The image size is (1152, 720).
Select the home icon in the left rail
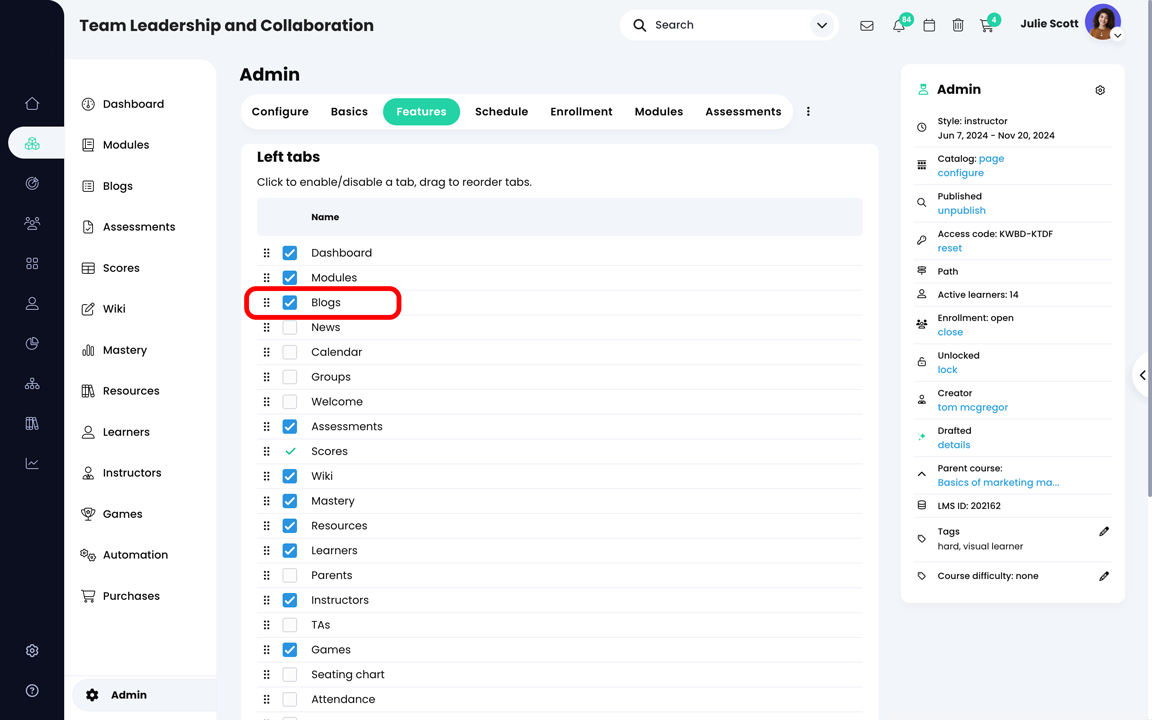(31, 103)
